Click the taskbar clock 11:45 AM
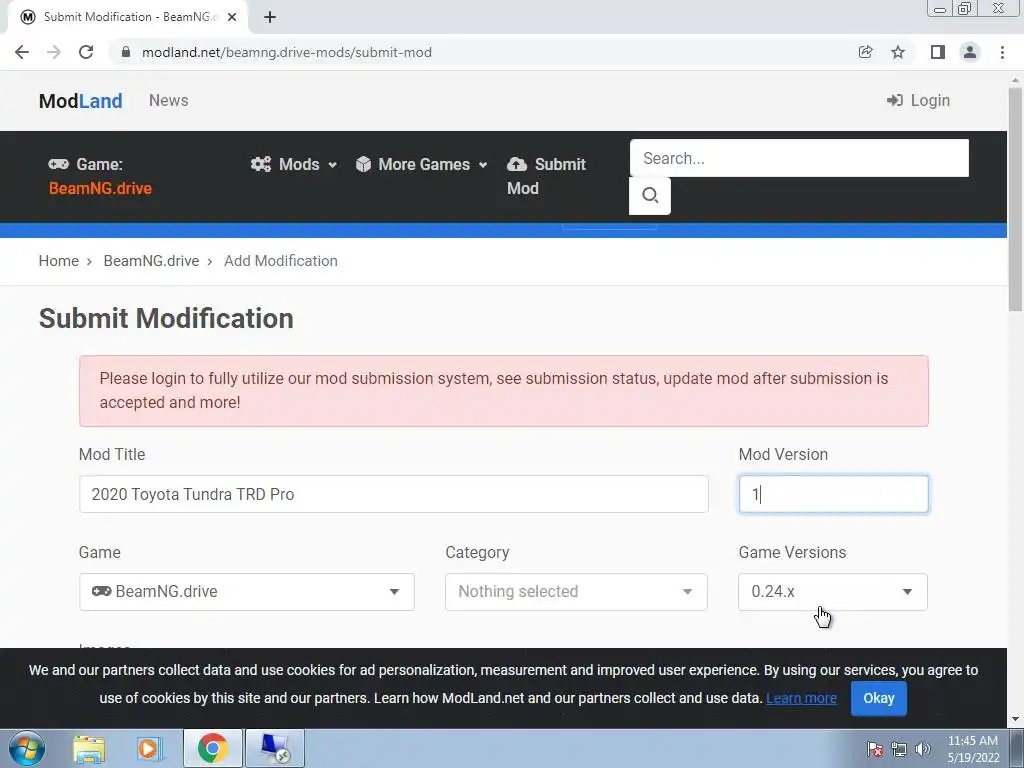This screenshot has width=1024, height=768. pyautogui.click(x=972, y=741)
